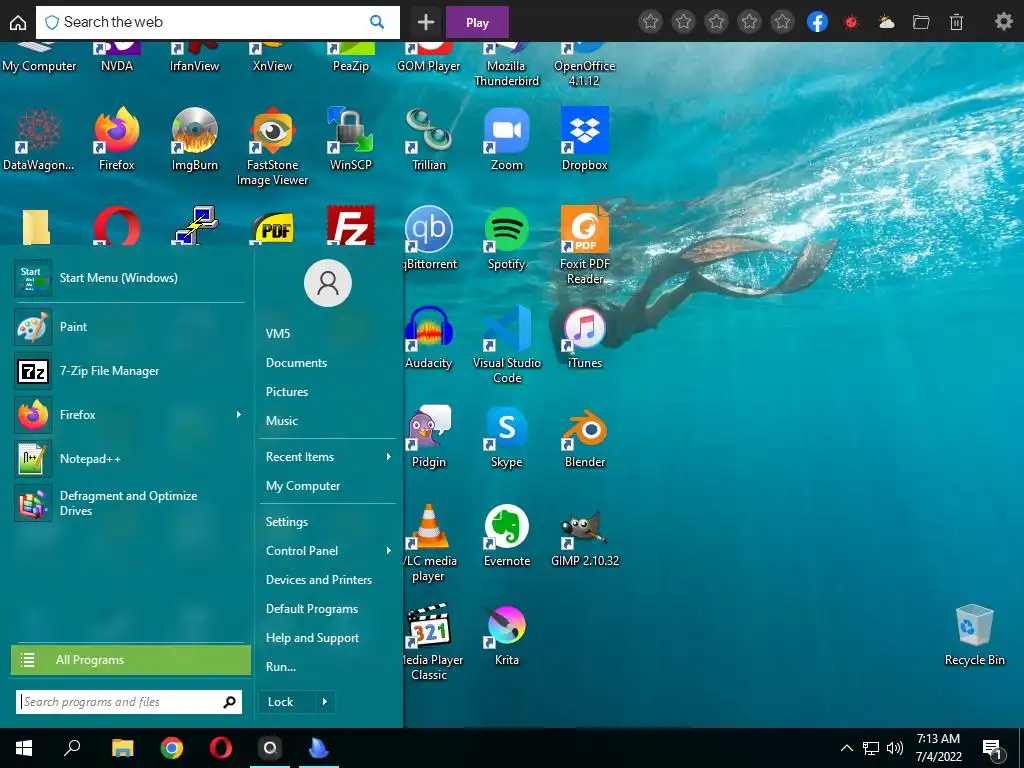Open Visual Studio Code shortcut
The height and width of the screenshot is (768, 1024).
pyautogui.click(x=507, y=344)
